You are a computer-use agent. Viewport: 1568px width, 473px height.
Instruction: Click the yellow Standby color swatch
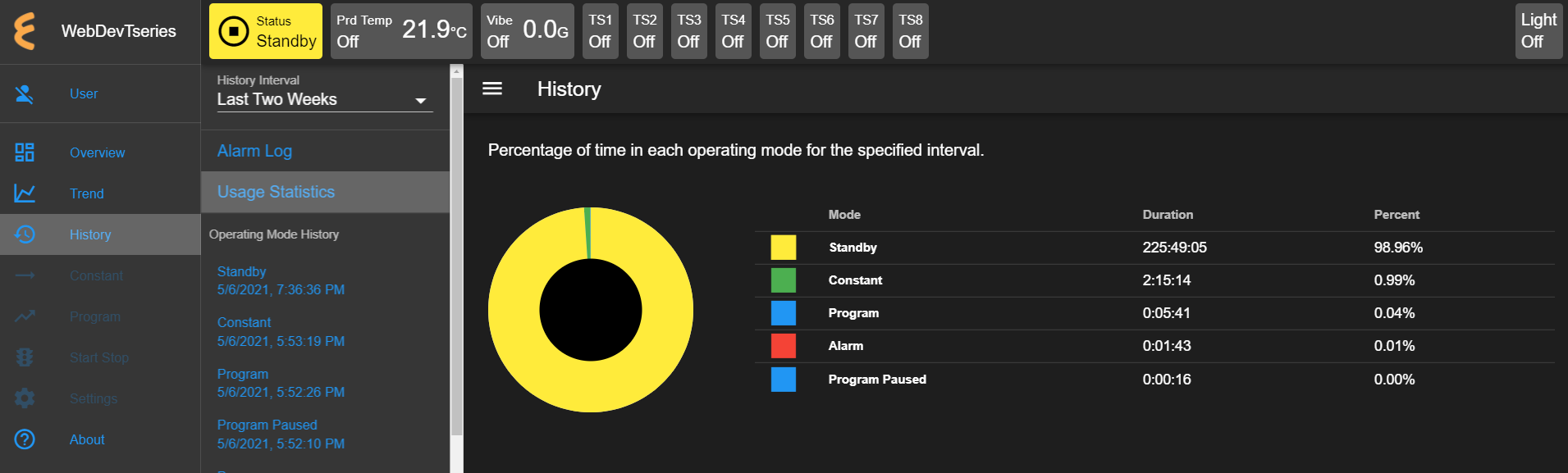pos(784,248)
